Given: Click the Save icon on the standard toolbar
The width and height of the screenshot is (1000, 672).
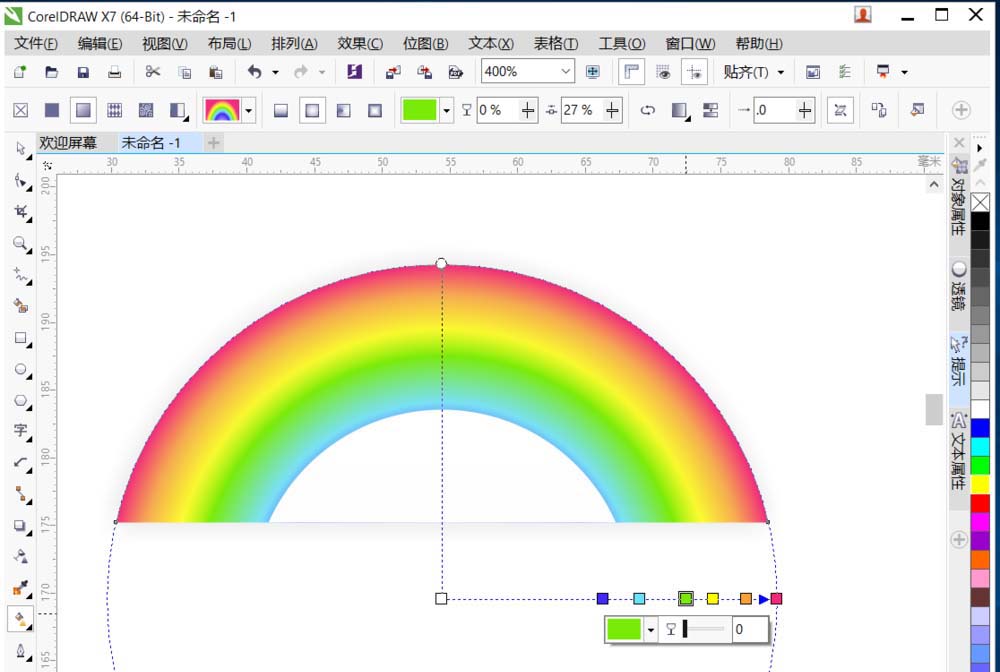Looking at the screenshot, I should (83, 71).
